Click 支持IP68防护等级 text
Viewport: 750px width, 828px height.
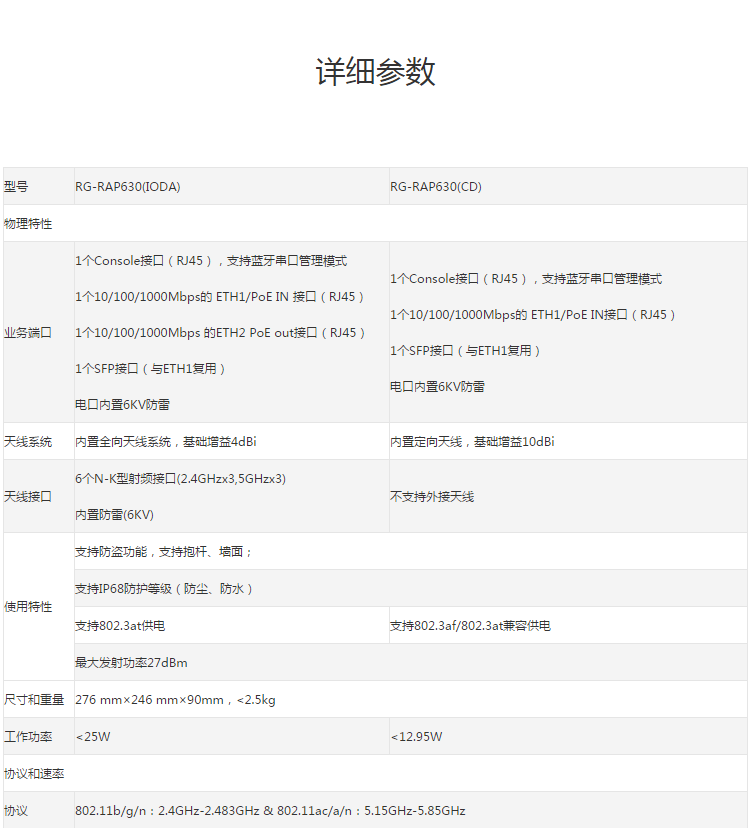164,589
